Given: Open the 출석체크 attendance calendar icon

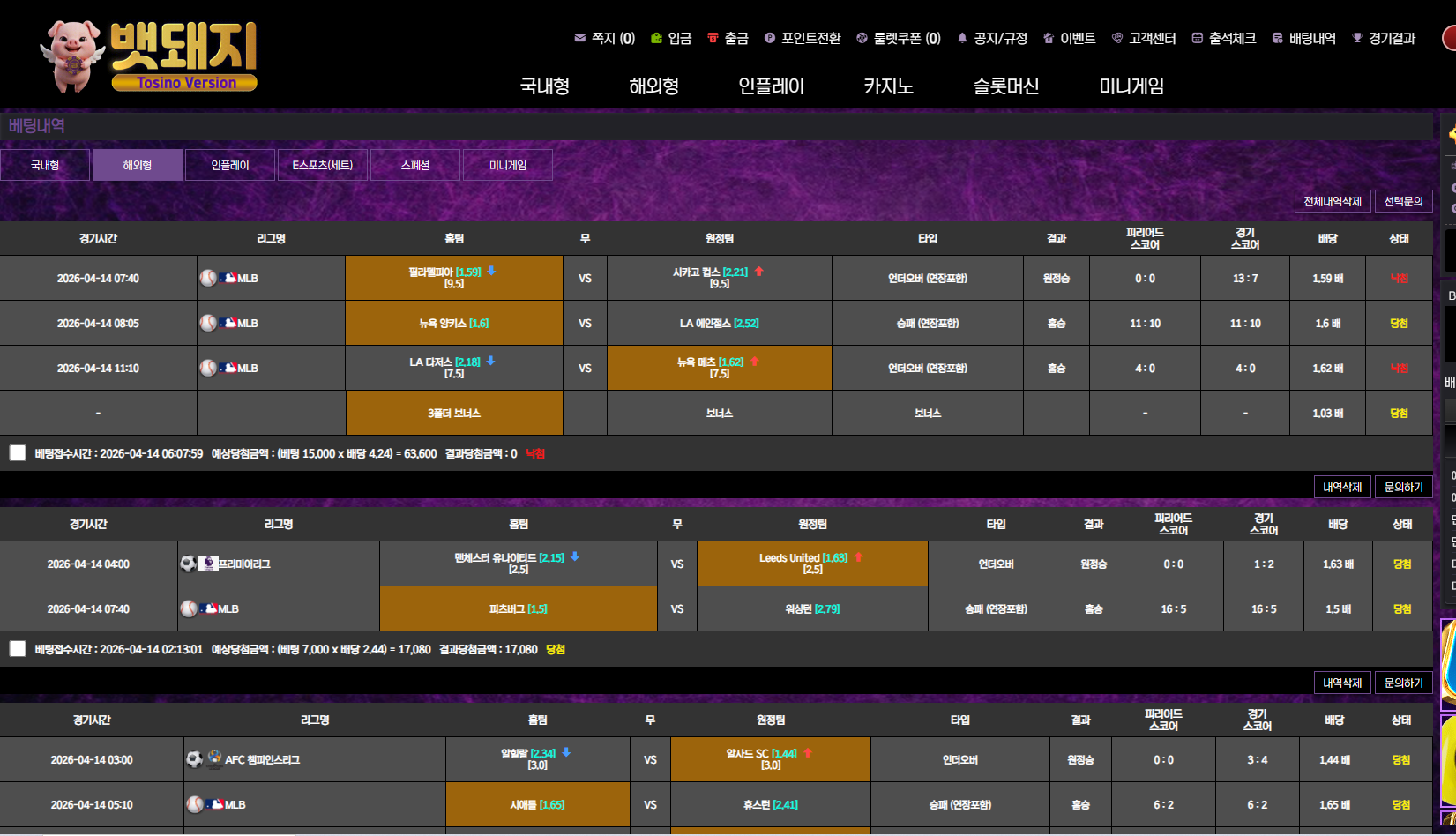Looking at the screenshot, I should point(1197,38).
